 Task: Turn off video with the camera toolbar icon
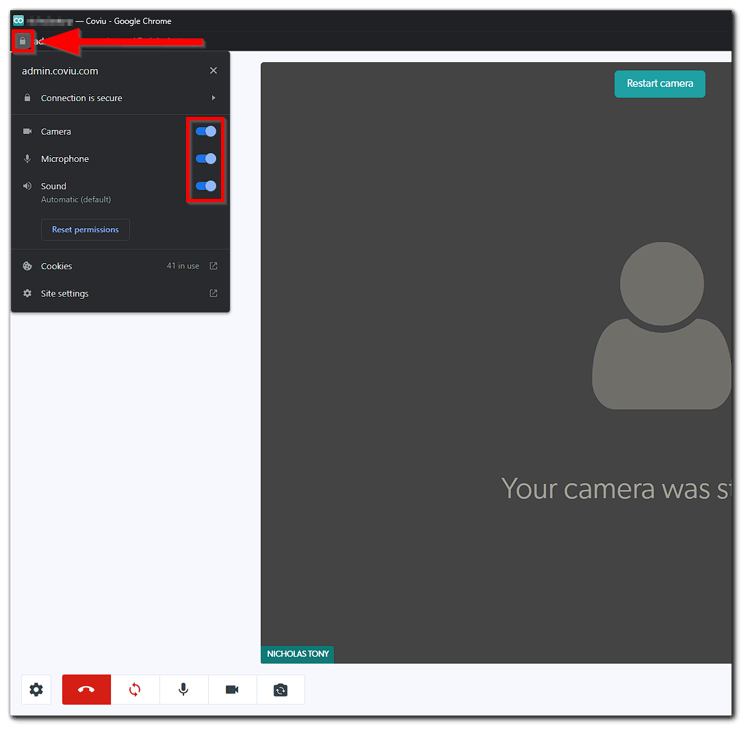(232, 690)
